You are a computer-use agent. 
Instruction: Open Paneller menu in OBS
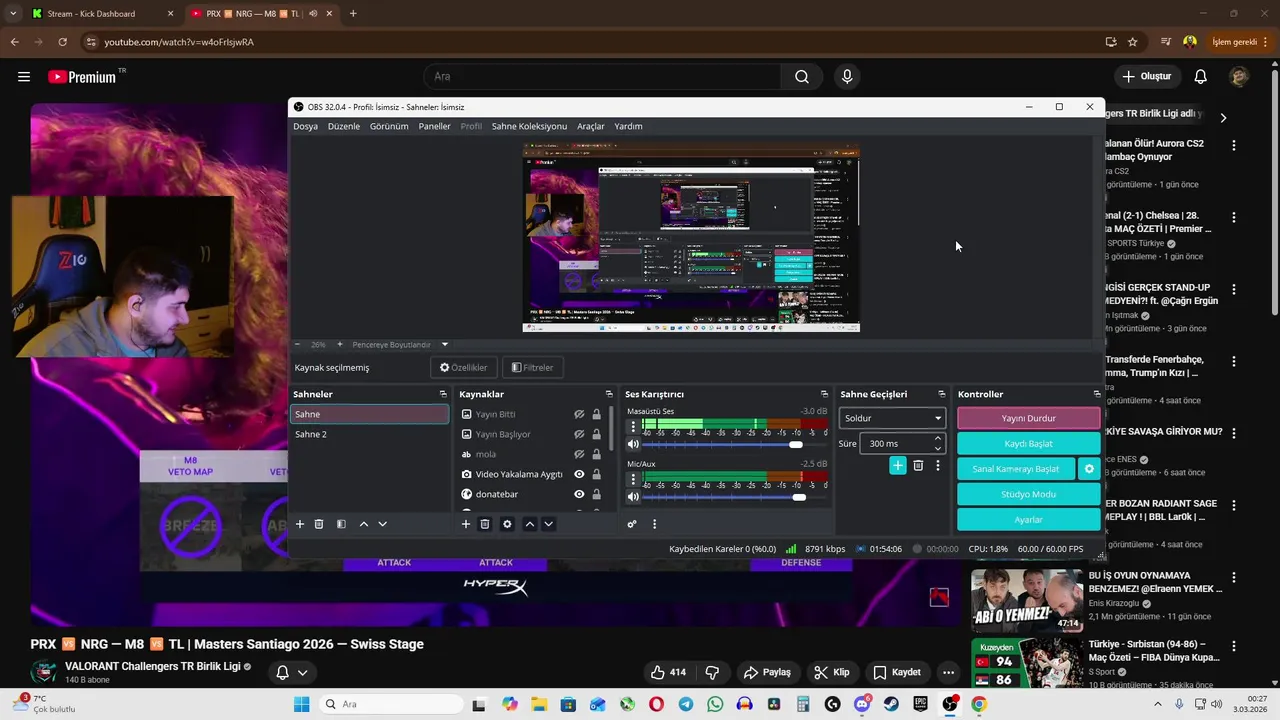click(434, 126)
